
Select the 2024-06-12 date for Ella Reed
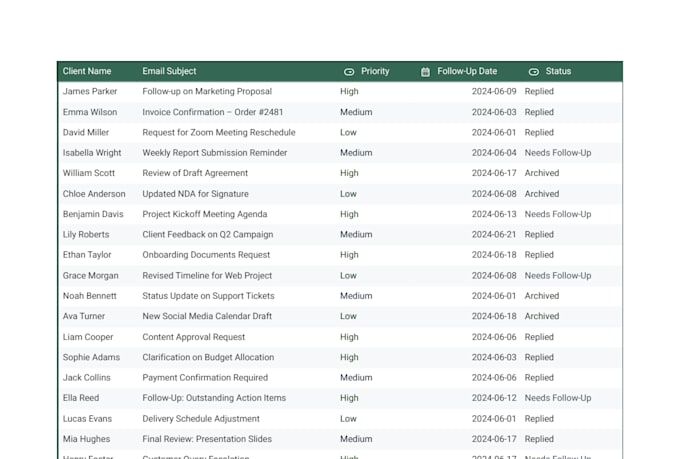pyautogui.click(x=494, y=398)
